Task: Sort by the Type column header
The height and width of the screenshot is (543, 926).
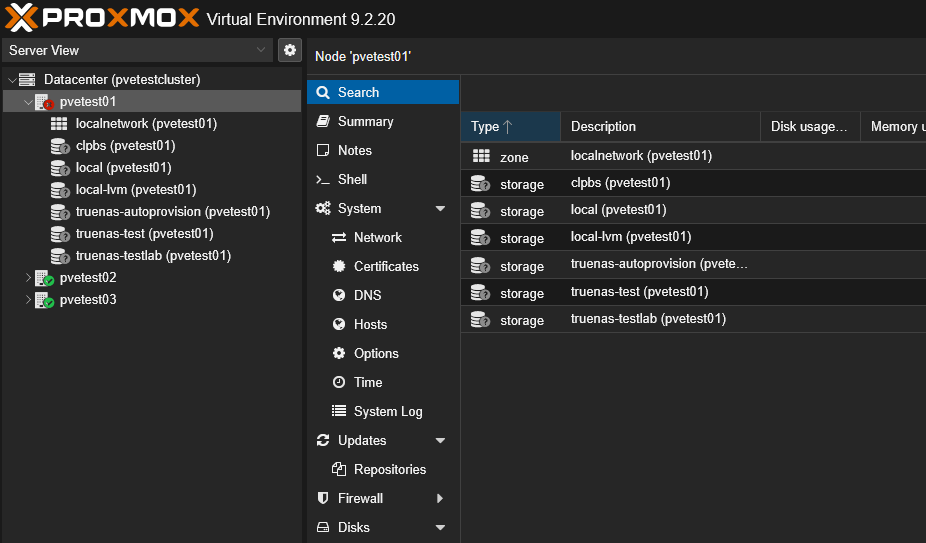Action: (510, 126)
